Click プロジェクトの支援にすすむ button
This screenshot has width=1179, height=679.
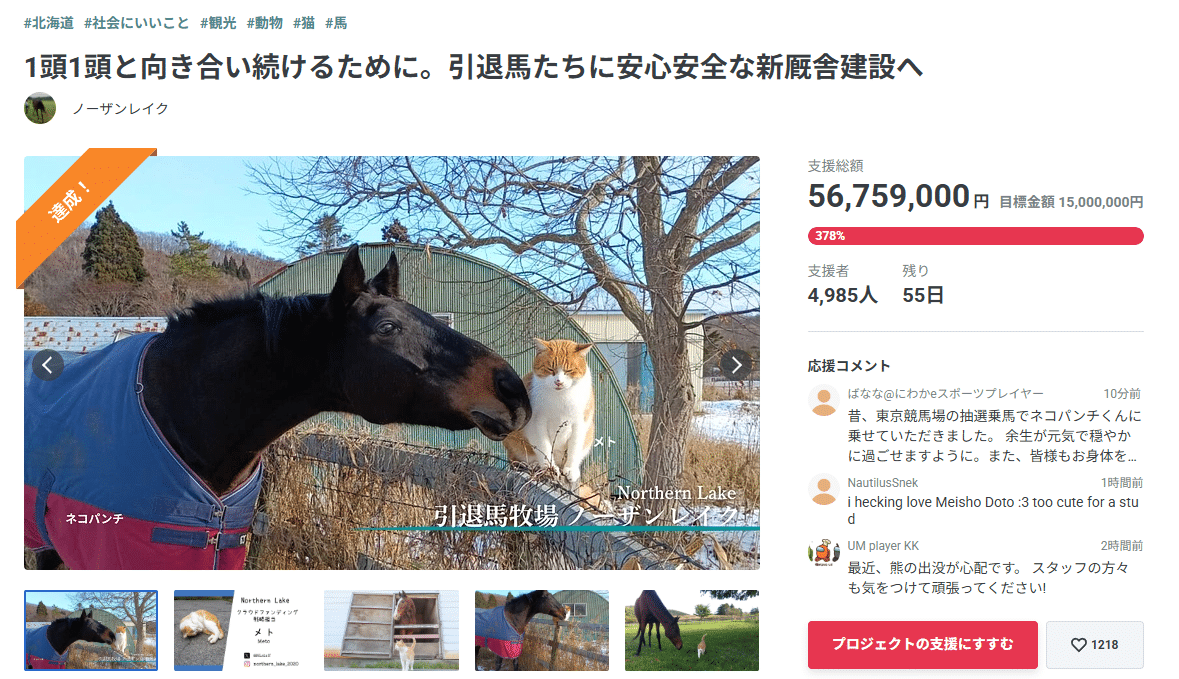click(x=923, y=644)
